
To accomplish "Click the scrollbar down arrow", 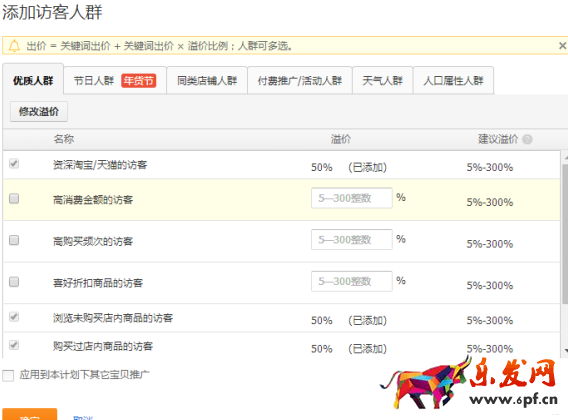I will point(565,350).
